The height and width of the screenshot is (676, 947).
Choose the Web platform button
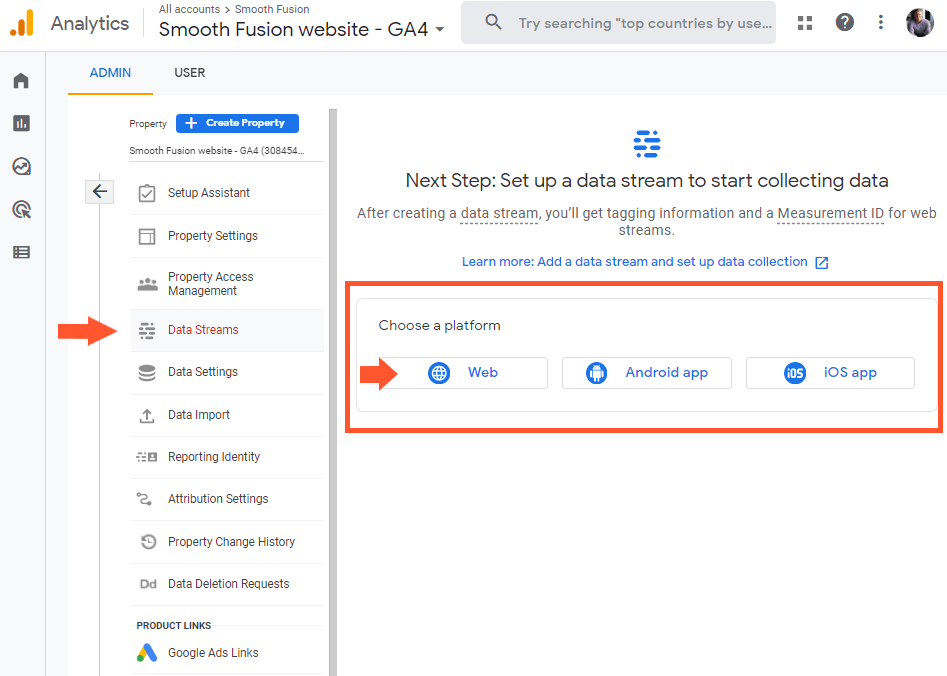pos(464,373)
